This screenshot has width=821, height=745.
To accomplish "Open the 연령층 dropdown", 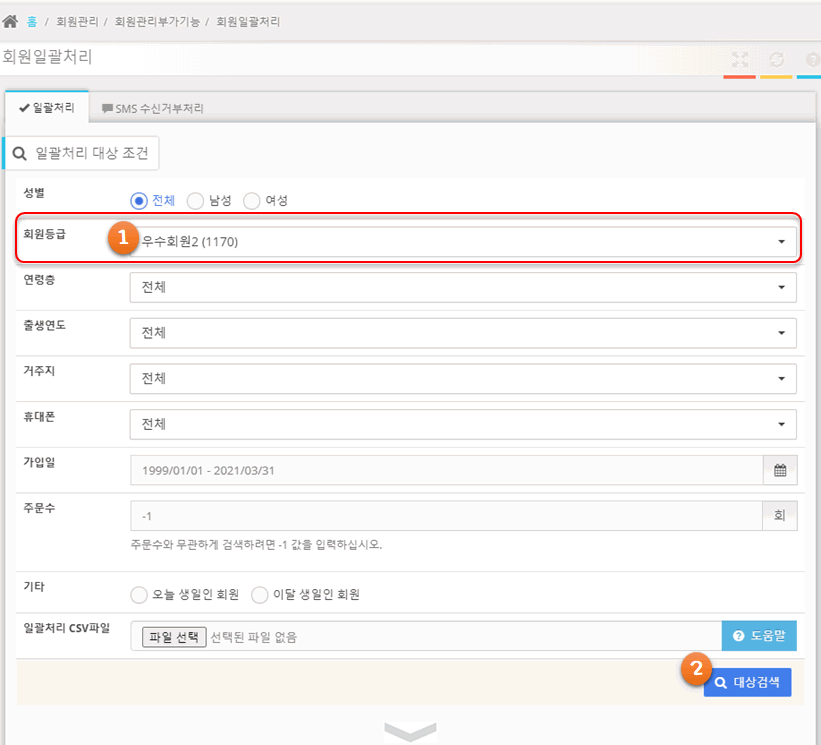I will click(x=463, y=287).
